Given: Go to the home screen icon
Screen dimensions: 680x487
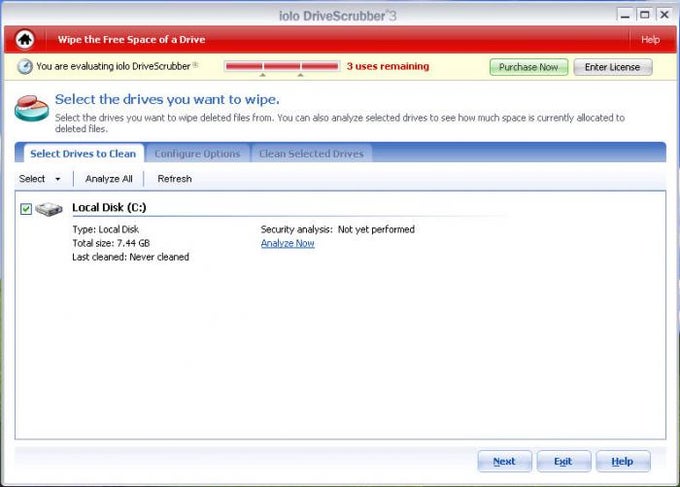Looking at the screenshot, I should pos(25,39).
